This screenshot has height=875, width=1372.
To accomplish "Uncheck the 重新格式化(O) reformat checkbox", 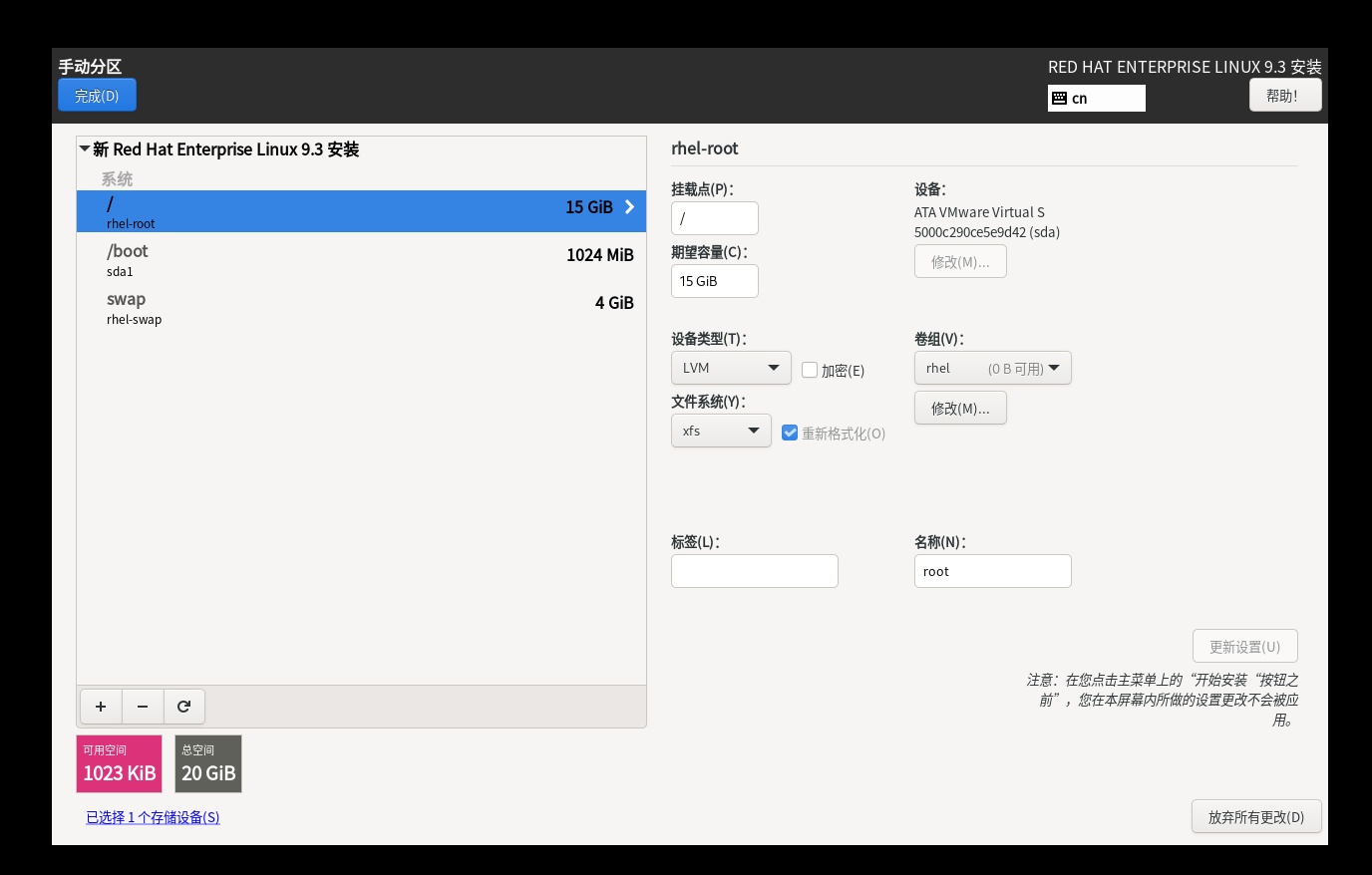I will (789, 433).
